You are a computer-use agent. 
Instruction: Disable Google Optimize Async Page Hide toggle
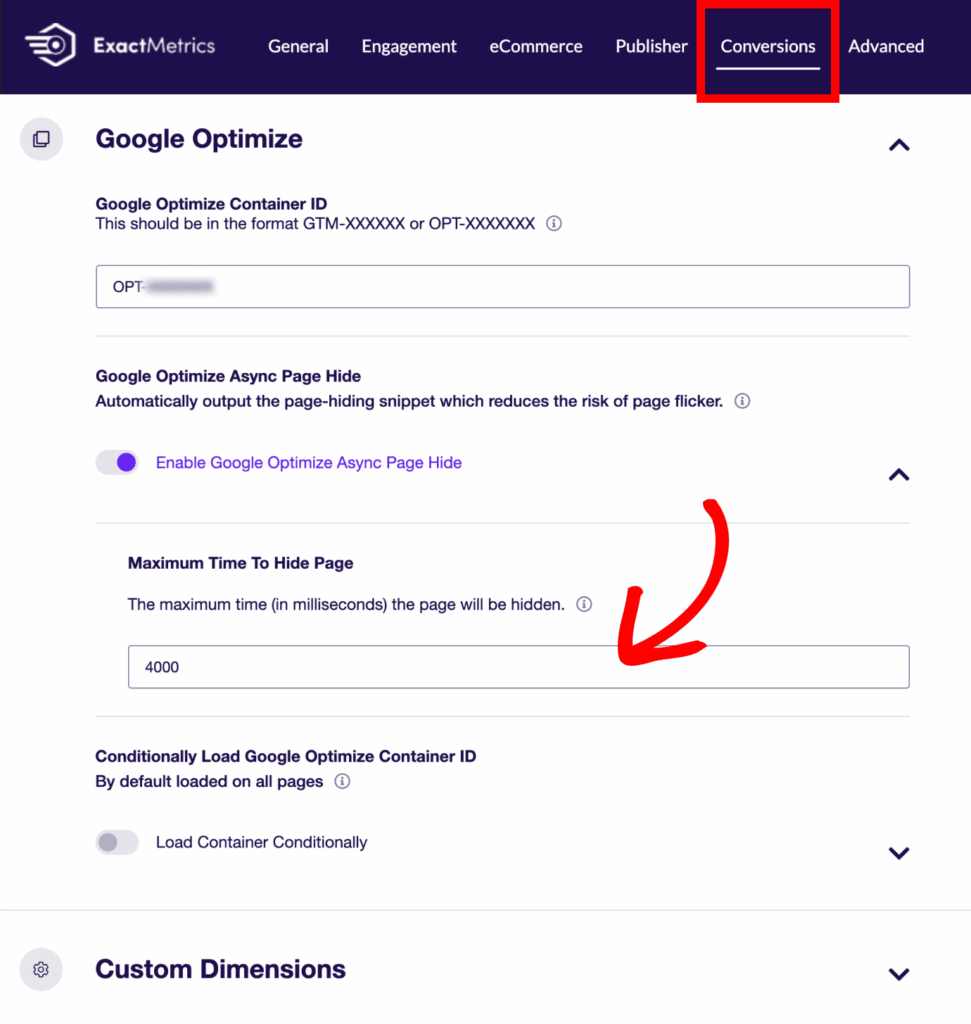(118, 462)
